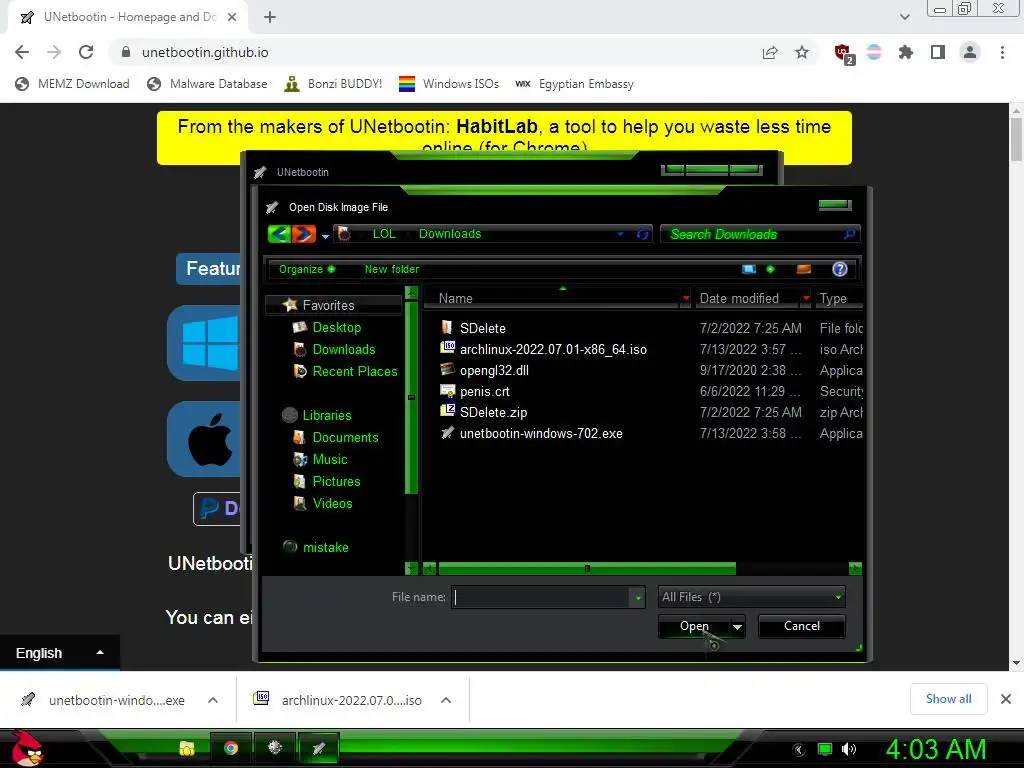The height and width of the screenshot is (768, 1024).
Task: Toggle Chrome side panel icon
Action: click(938, 52)
